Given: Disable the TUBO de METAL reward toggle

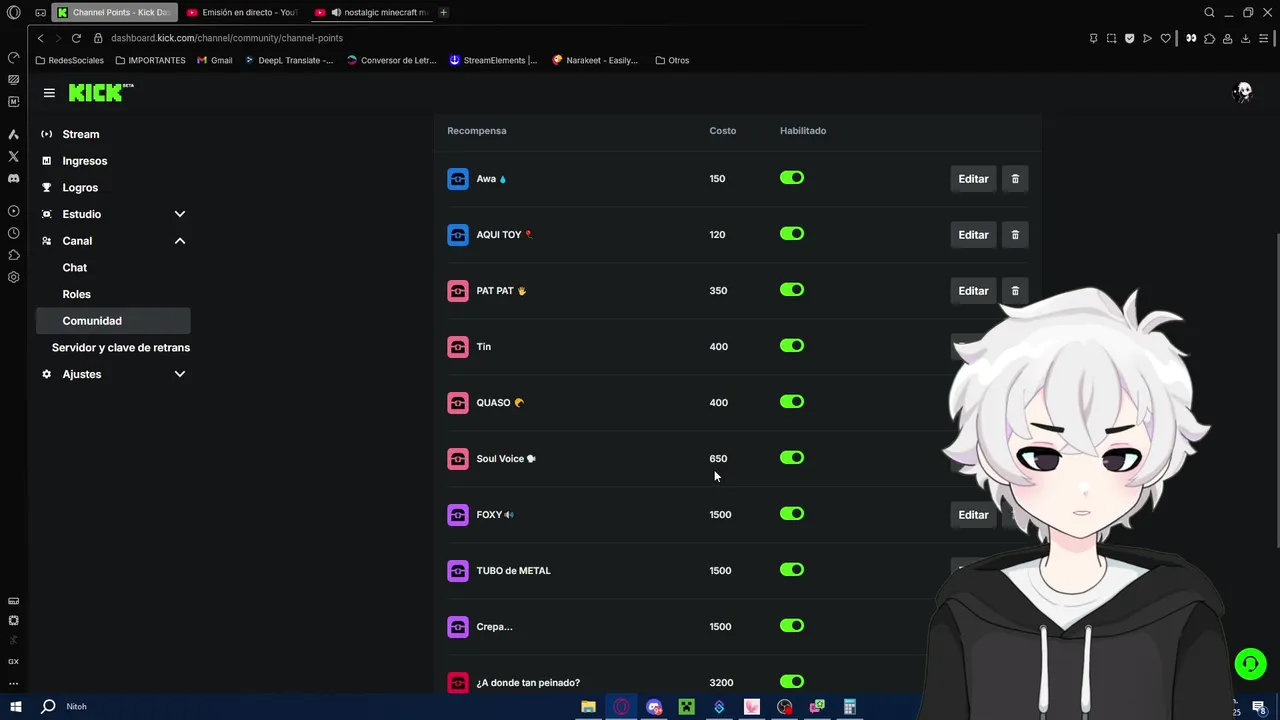Looking at the screenshot, I should point(792,570).
